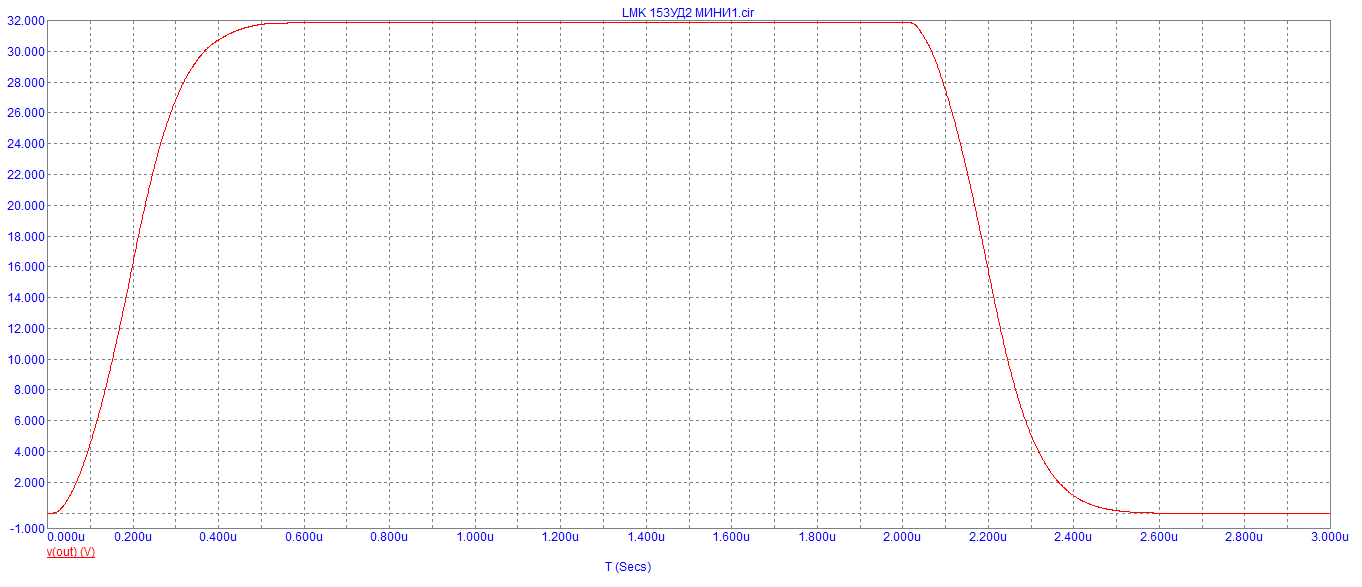The image size is (1362, 587).
Task: Click the 30.000 Y-axis value
Action: point(25,52)
